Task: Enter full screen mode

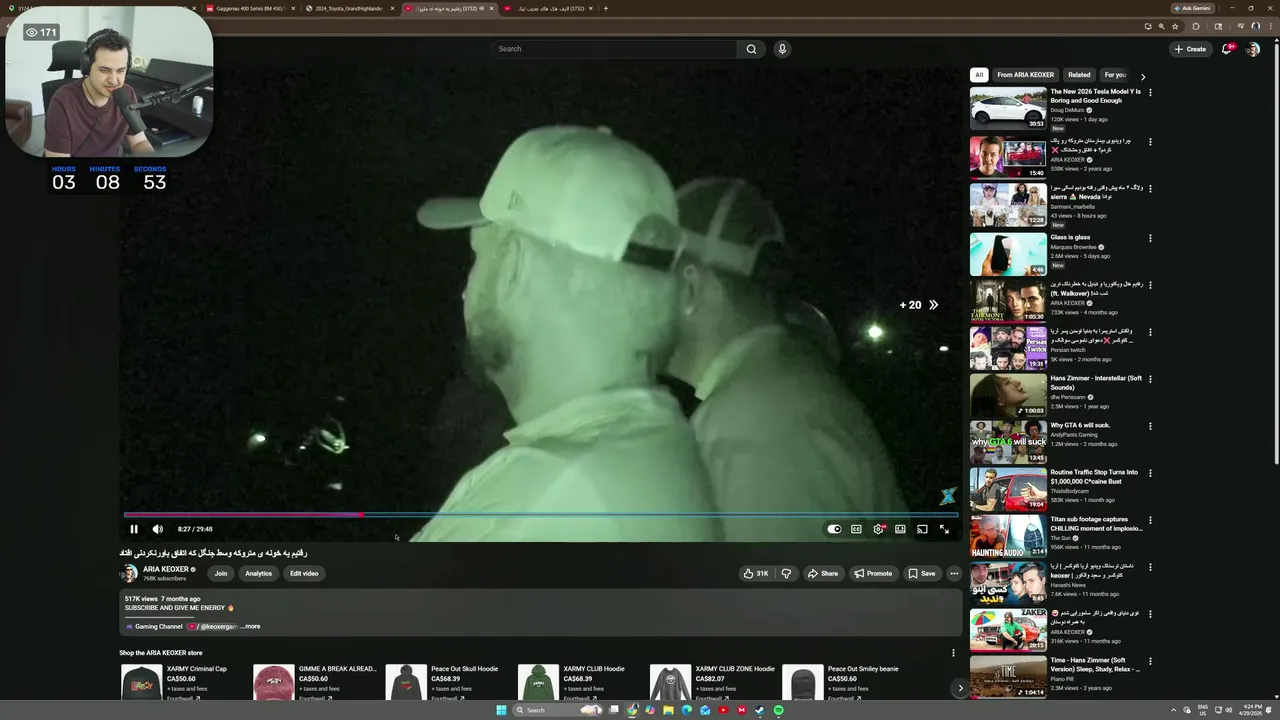Action: [944, 529]
